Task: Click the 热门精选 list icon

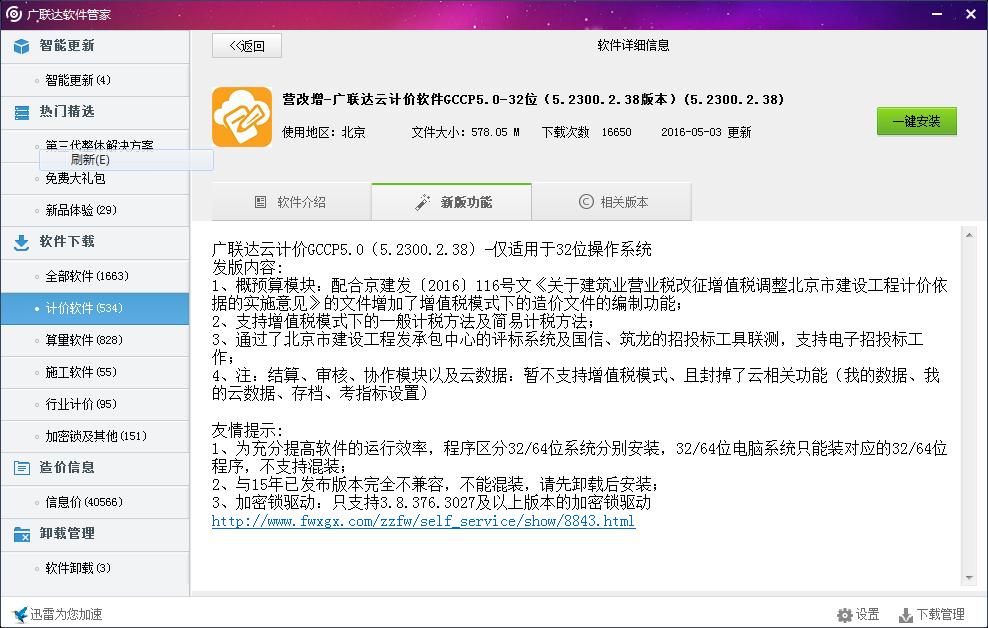Action: click(21, 113)
